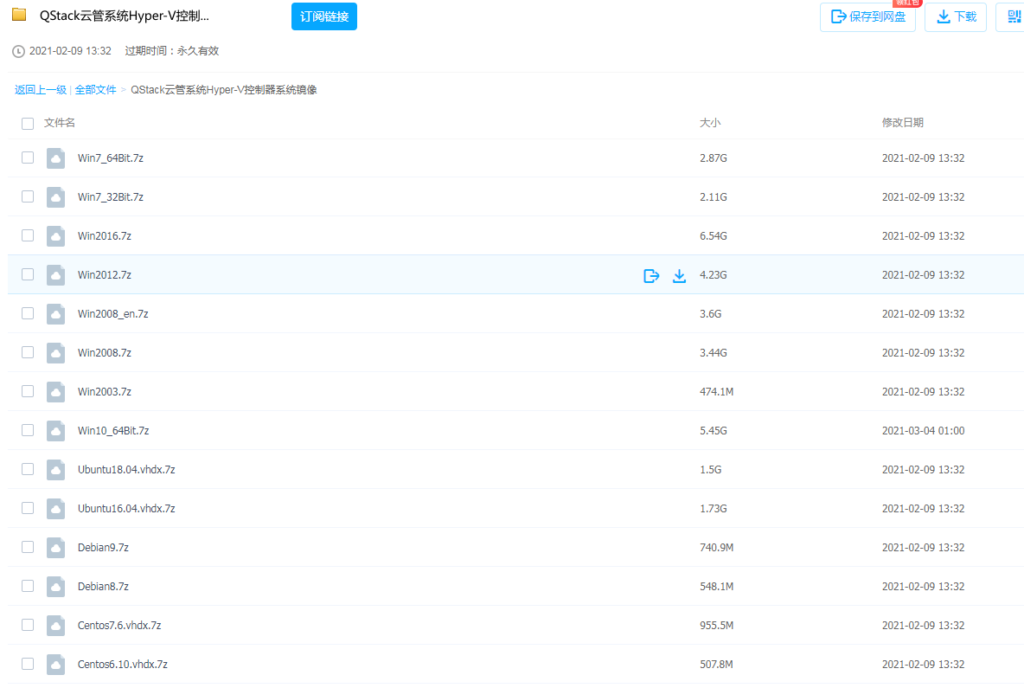The height and width of the screenshot is (688, 1024).
Task: Click the file icon for Debian8.7z
Action: click(x=56, y=586)
